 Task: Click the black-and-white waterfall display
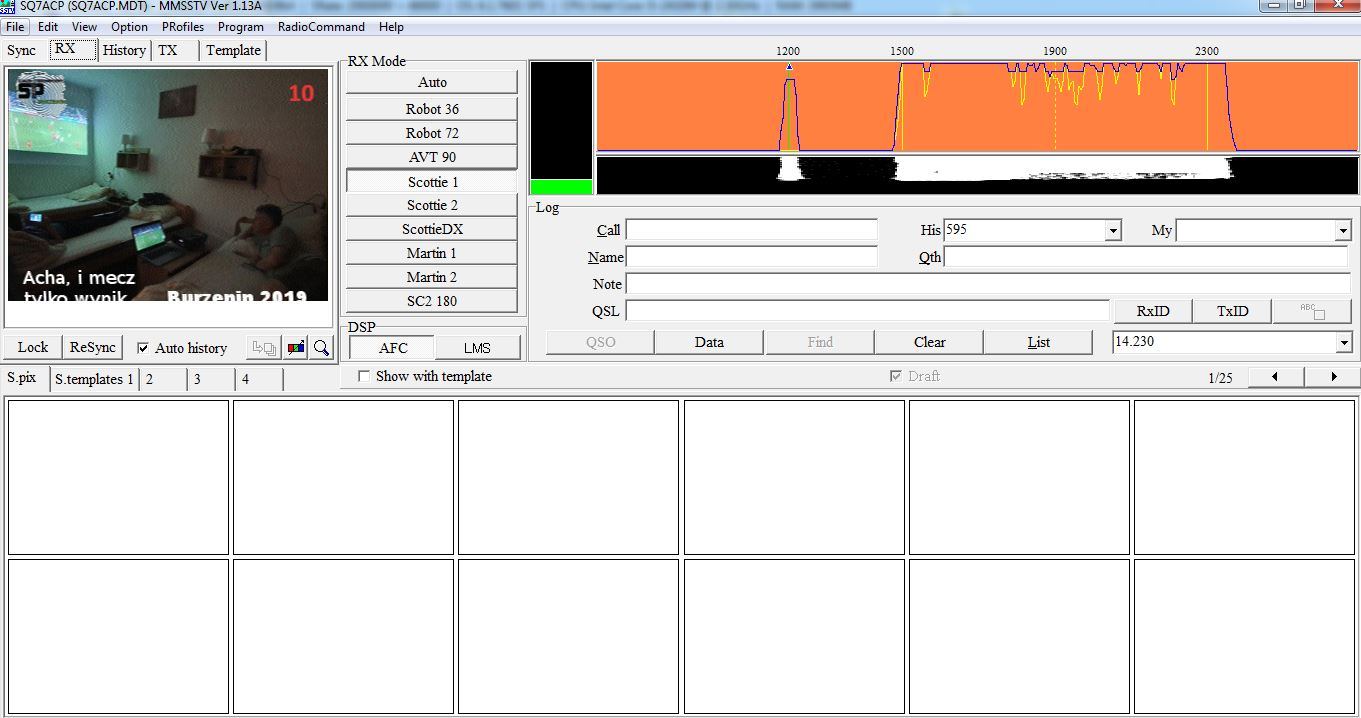(x=977, y=174)
